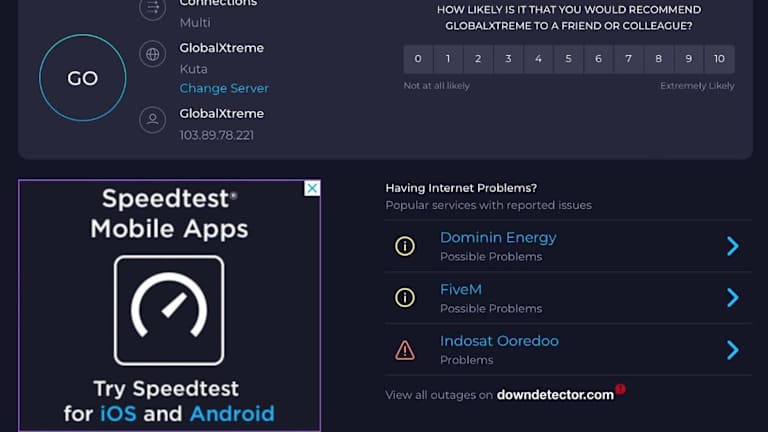768x432 pixels.
Task: Click the red downdetector alert badge
Action: tap(621, 389)
